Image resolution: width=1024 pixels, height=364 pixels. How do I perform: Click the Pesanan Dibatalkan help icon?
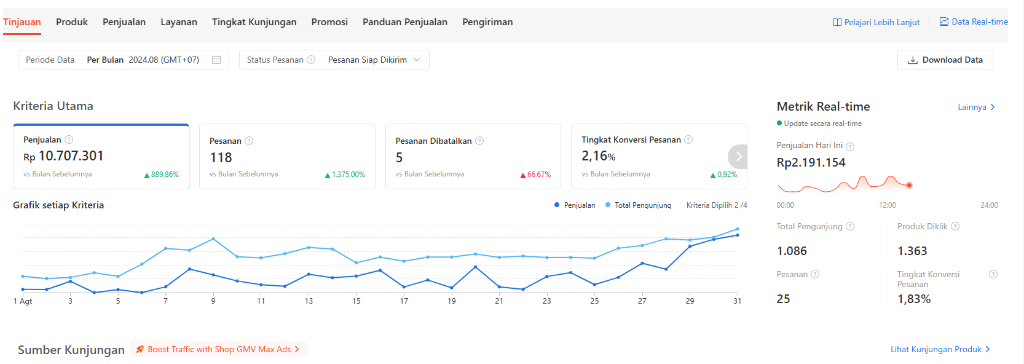479,140
